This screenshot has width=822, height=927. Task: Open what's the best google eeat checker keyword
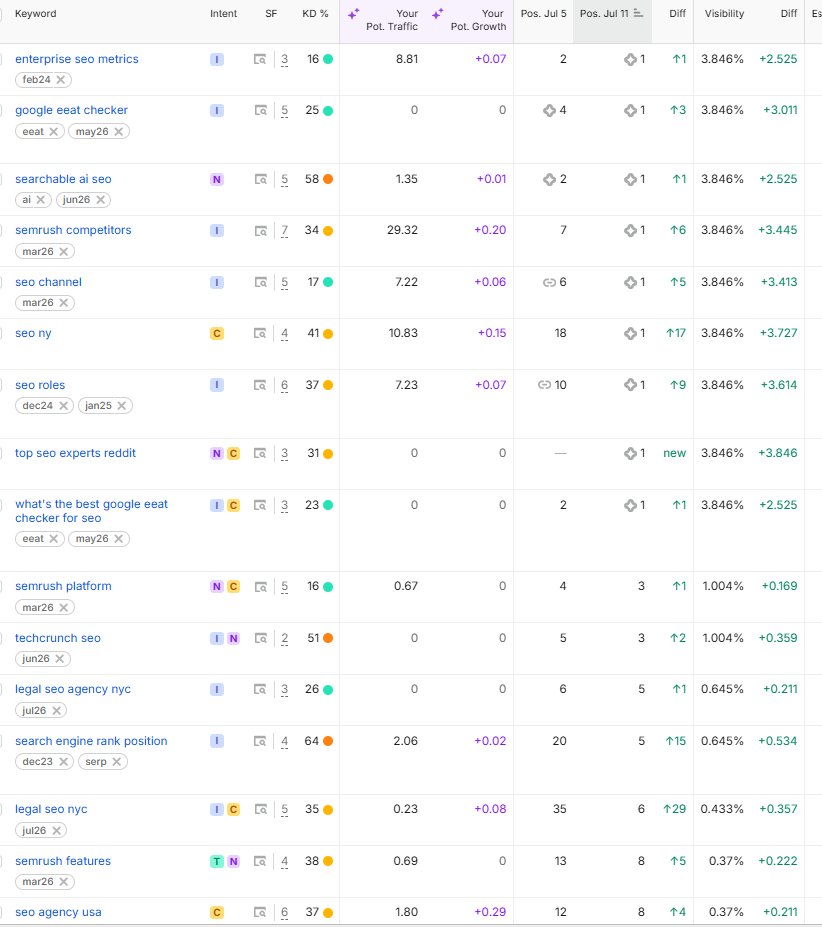point(91,511)
